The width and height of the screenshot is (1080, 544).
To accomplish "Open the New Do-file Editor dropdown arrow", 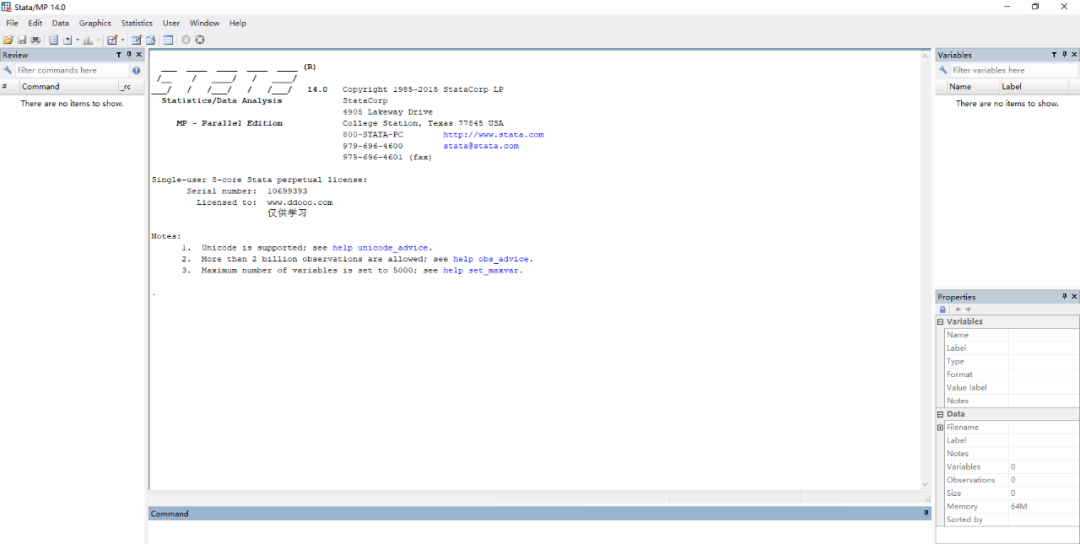I will pos(124,40).
